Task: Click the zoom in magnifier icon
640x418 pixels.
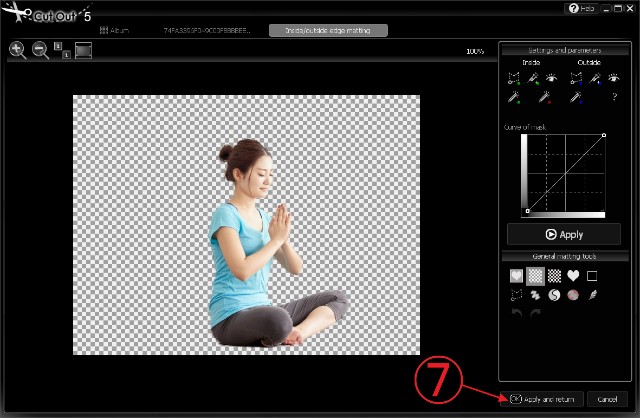Action: [x=17, y=50]
